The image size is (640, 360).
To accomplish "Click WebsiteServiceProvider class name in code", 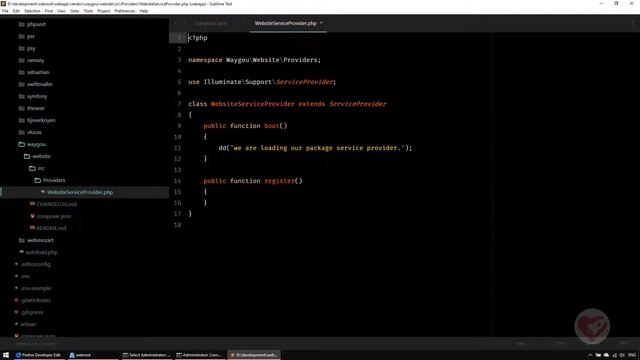I will click(253, 104).
